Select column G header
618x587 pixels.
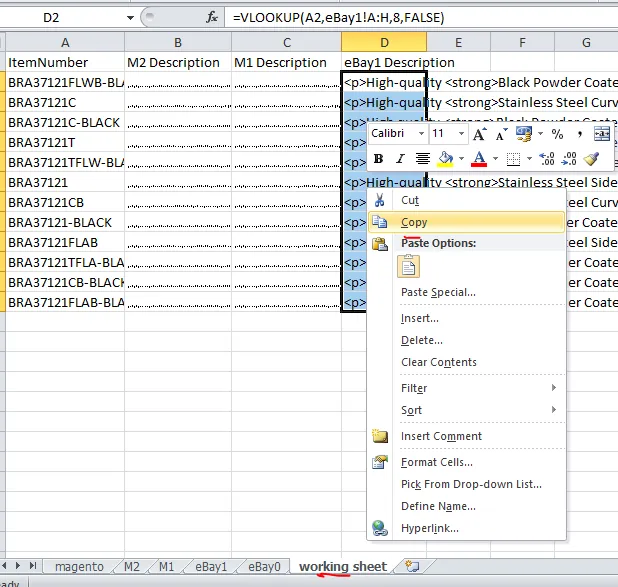pos(586,43)
